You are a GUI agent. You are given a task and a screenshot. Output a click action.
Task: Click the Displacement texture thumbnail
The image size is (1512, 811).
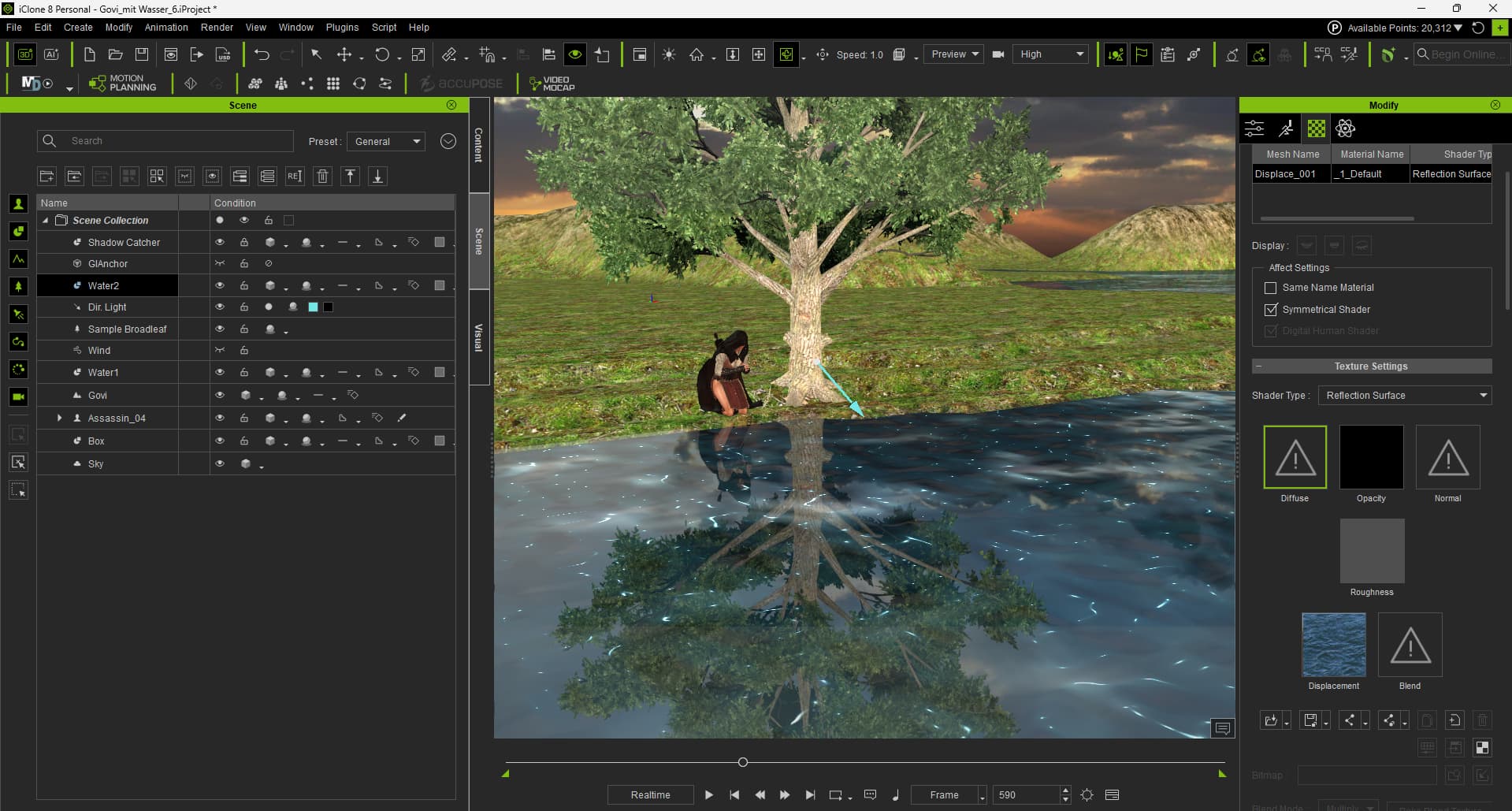point(1334,645)
